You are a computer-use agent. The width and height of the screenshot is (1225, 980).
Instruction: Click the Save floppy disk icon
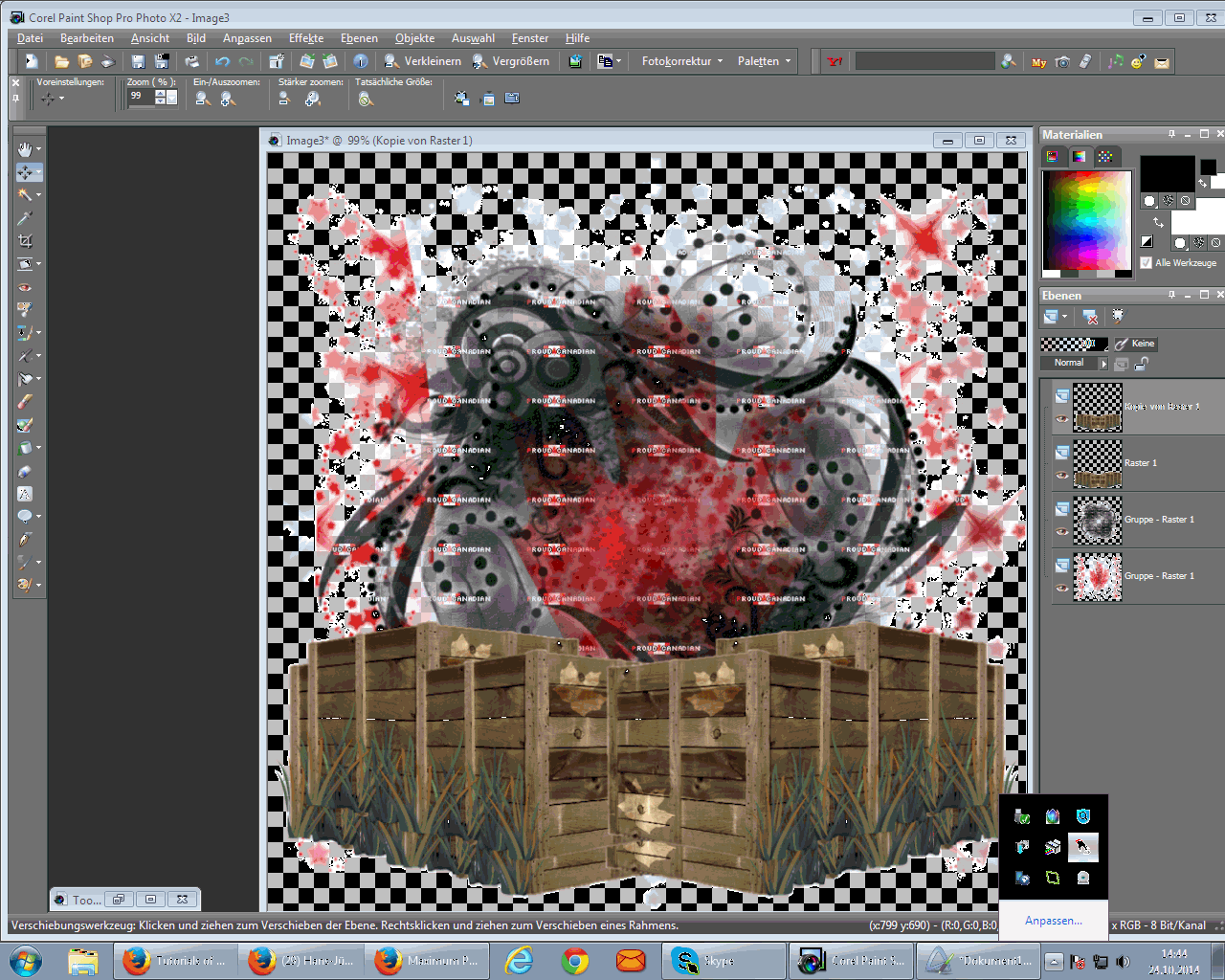pyautogui.click(x=138, y=61)
